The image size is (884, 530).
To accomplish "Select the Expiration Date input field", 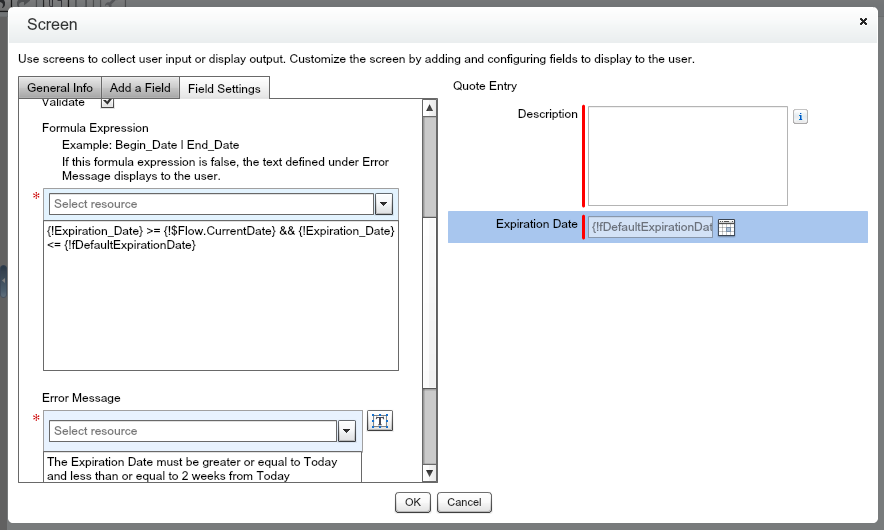I will coord(650,227).
